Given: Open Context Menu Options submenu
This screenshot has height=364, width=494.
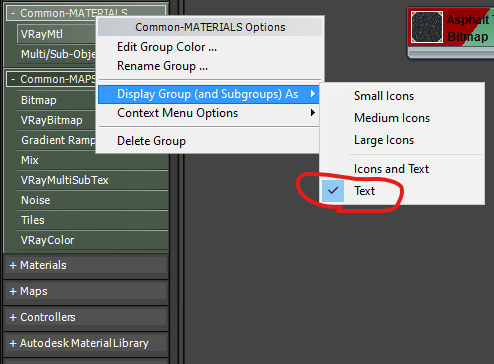Looking at the screenshot, I should coord(208,113).
